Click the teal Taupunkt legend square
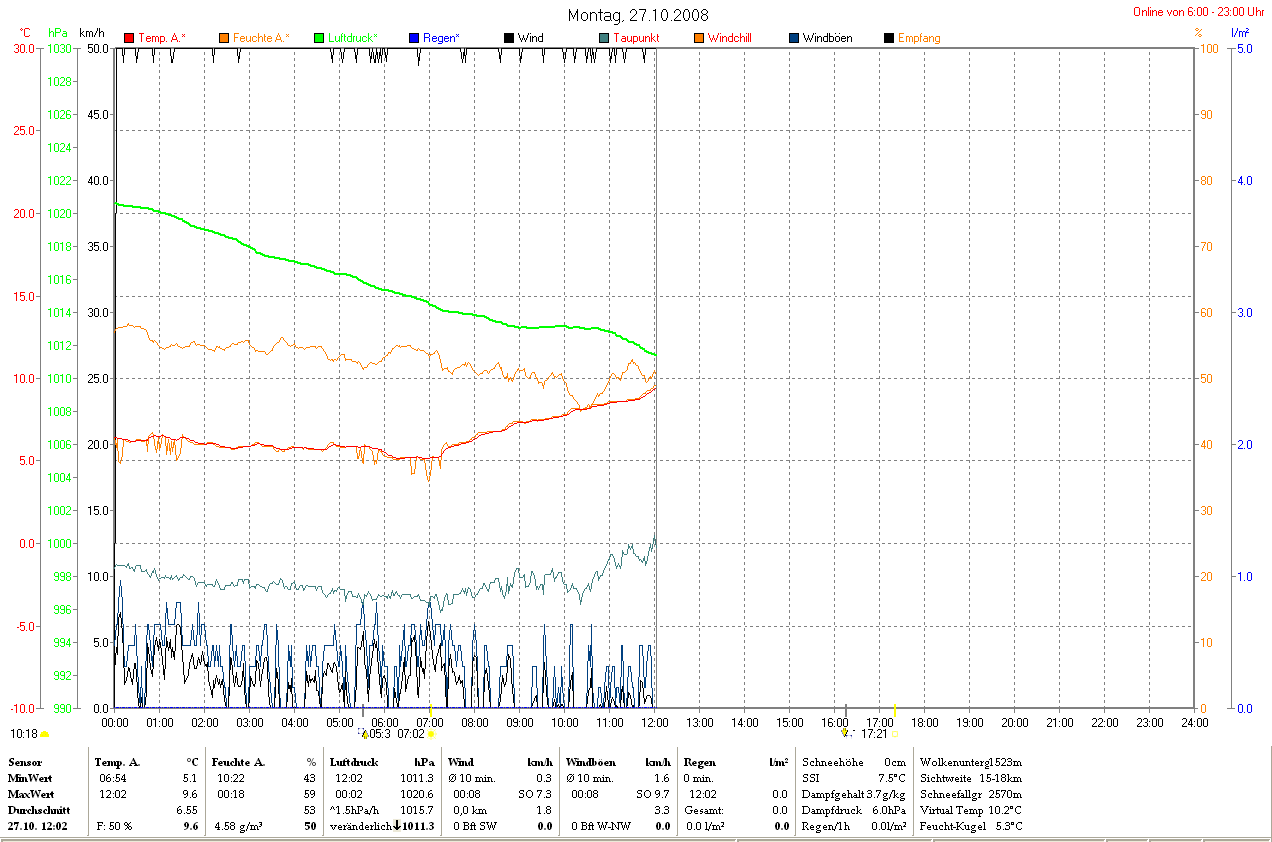Image resolution: width=1272 pixels, height=842 pixels. coord(604,38)
